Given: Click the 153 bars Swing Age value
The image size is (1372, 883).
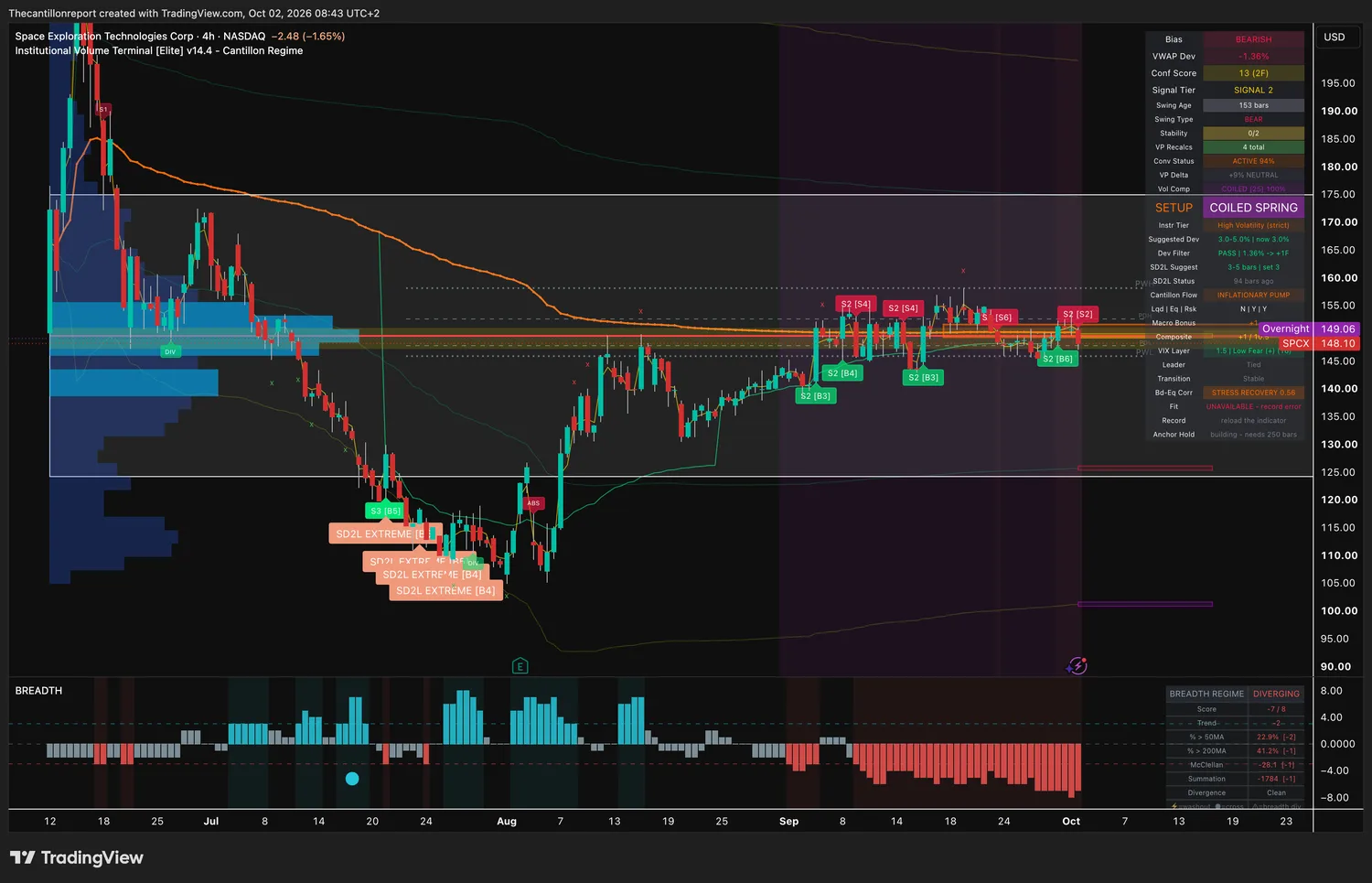Looking at the screenshot, I should click(1253, 105).
